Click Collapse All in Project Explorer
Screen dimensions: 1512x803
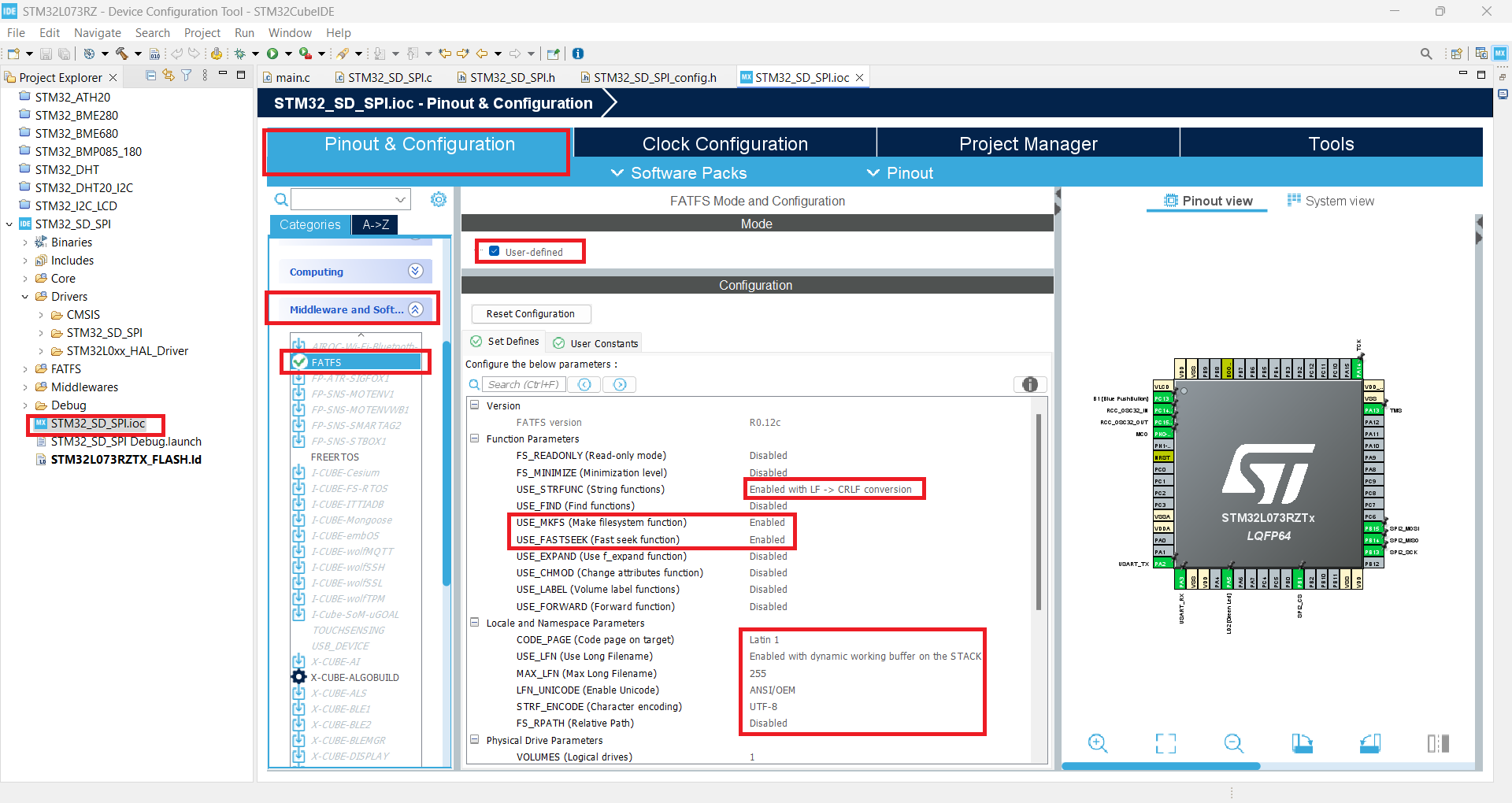pyautogui.click(x=150, y=76)
